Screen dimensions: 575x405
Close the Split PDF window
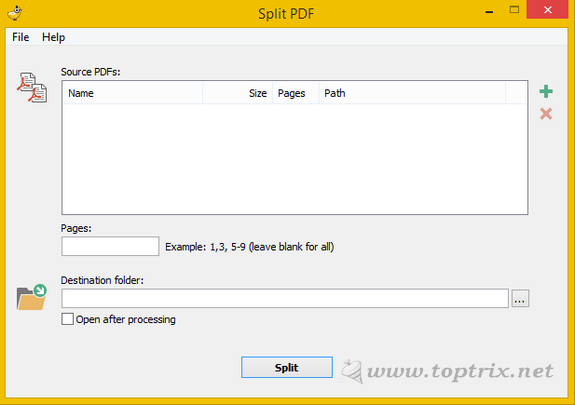(547, 10)
